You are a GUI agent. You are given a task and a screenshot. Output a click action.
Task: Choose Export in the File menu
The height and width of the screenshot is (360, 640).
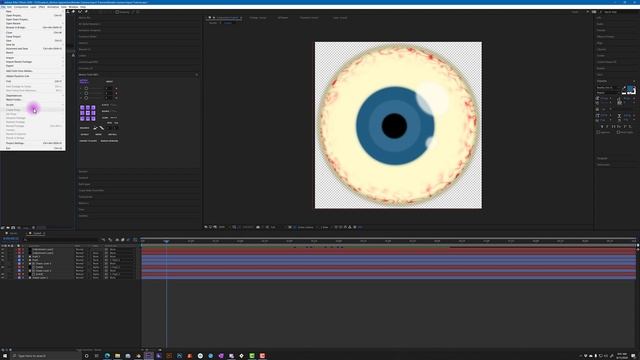pyautogui.click(x=33, y=66)
